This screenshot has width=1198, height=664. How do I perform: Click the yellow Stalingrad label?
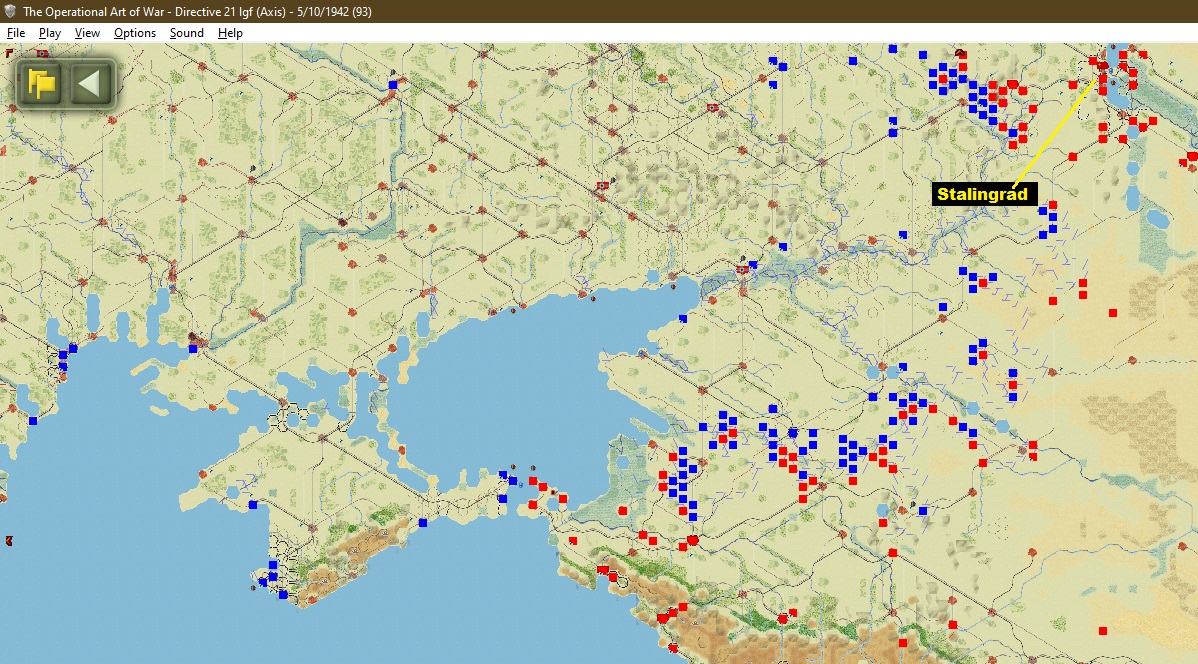983,194
